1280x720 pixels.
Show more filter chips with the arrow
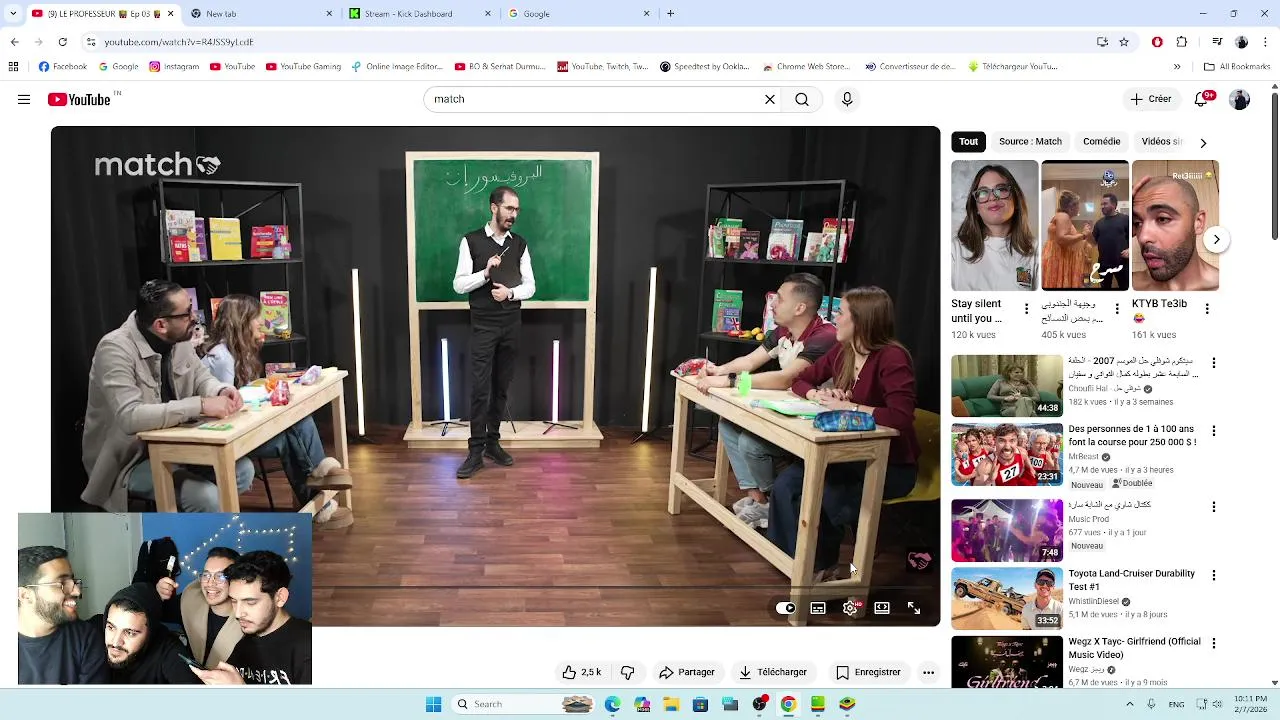click(1203, 143)
